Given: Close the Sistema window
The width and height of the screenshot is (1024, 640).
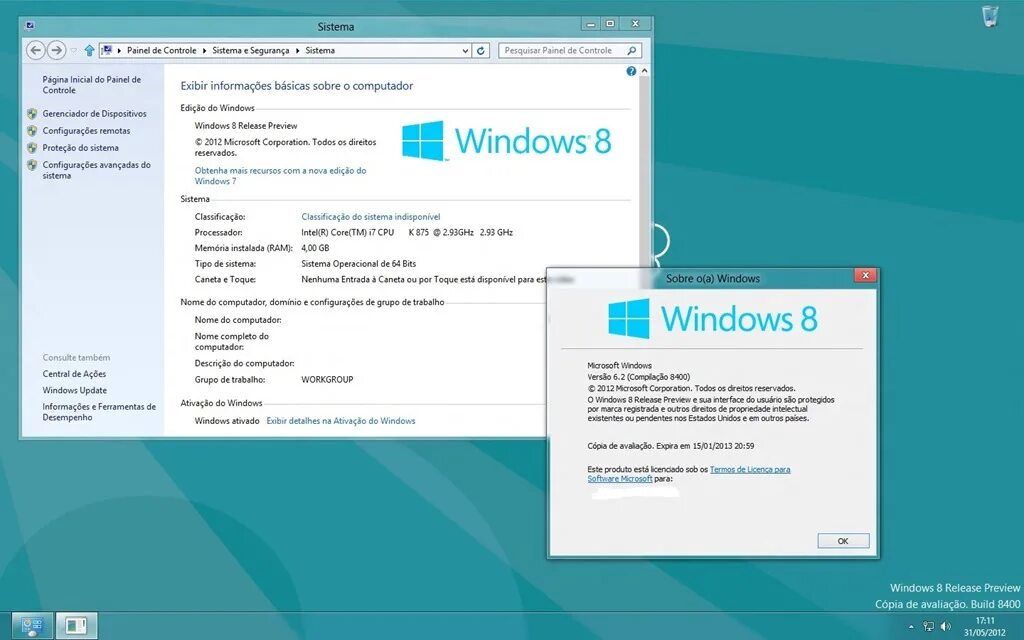Looking at the screenshot, I should tap(635, 24).
